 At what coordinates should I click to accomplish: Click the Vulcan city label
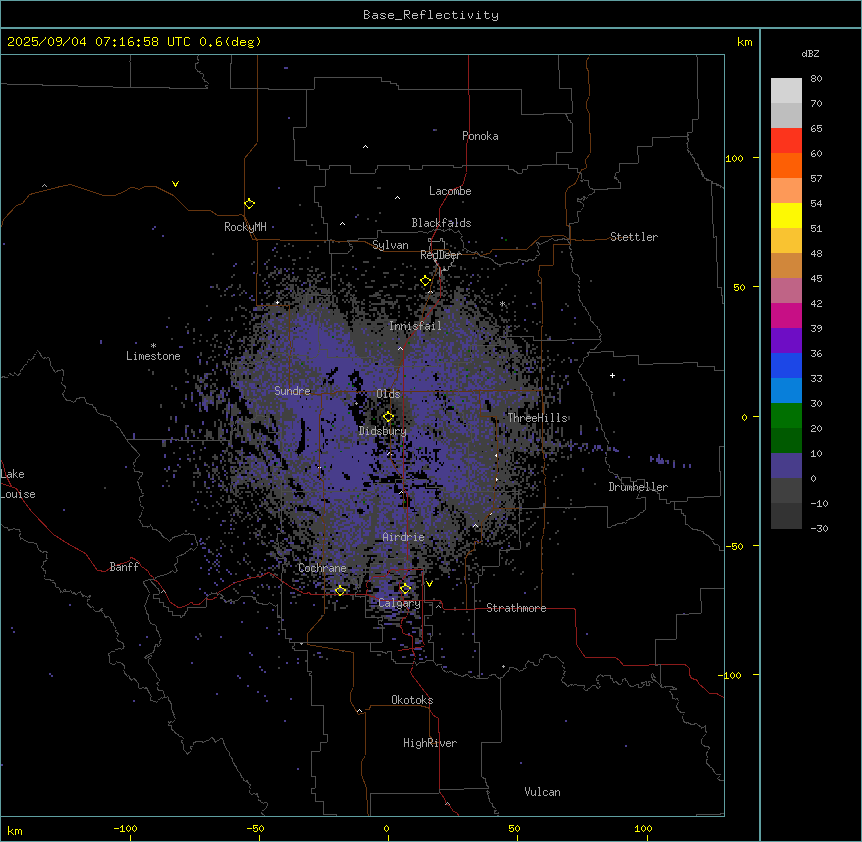543,792
